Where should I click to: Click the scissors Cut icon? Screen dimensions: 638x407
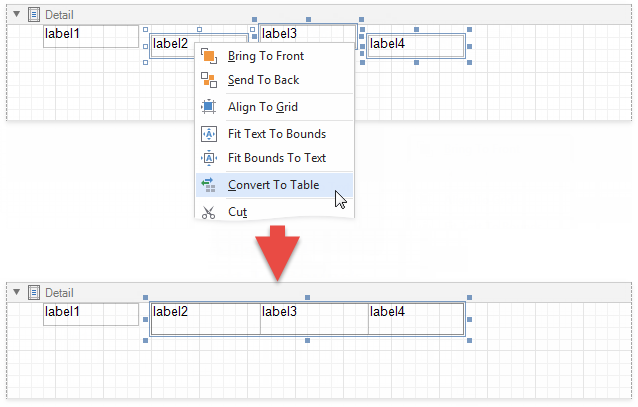[209, 212]
